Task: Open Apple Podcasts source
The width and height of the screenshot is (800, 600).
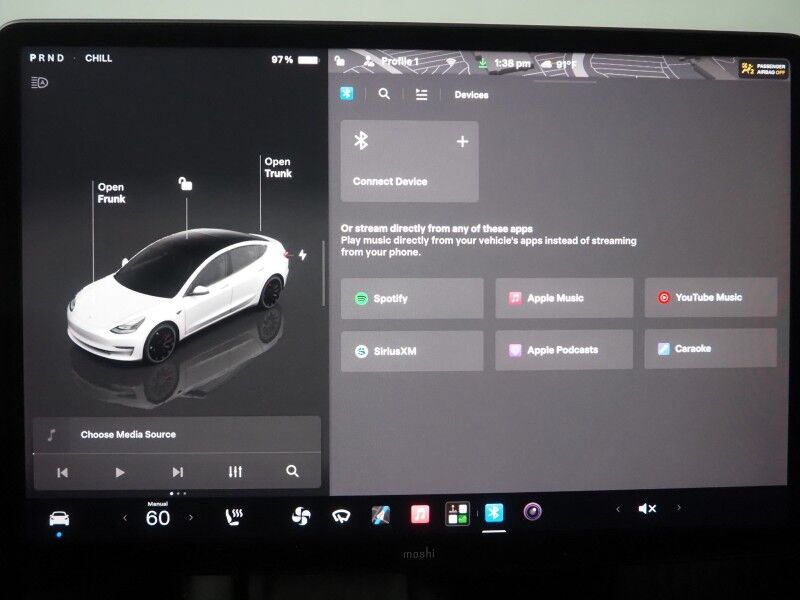Action: pos(564,350)
